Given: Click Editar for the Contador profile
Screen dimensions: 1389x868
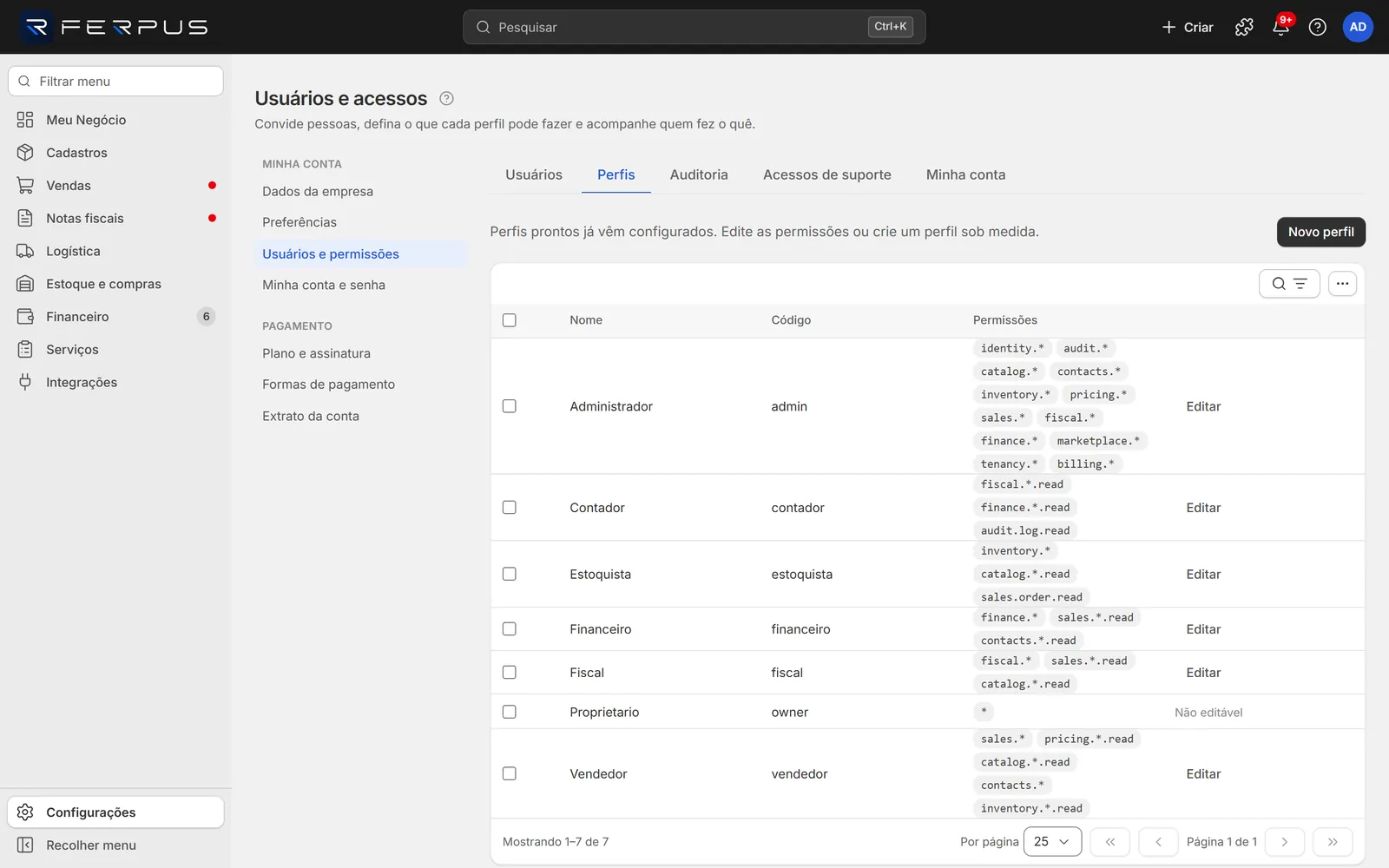Looking at the screenshot, I should 1203,508.
